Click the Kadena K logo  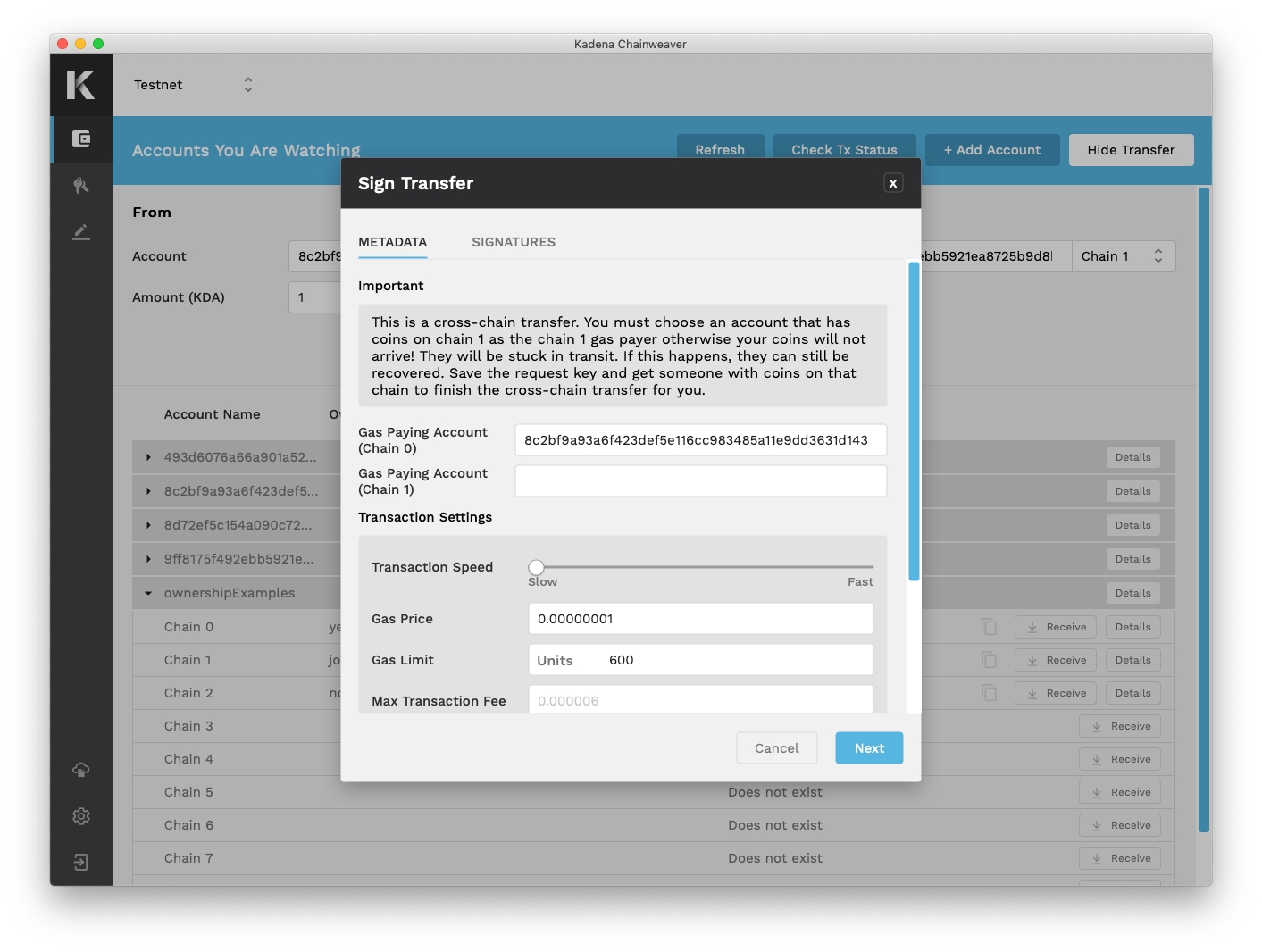pyautogui.click(x=80, y=85)
